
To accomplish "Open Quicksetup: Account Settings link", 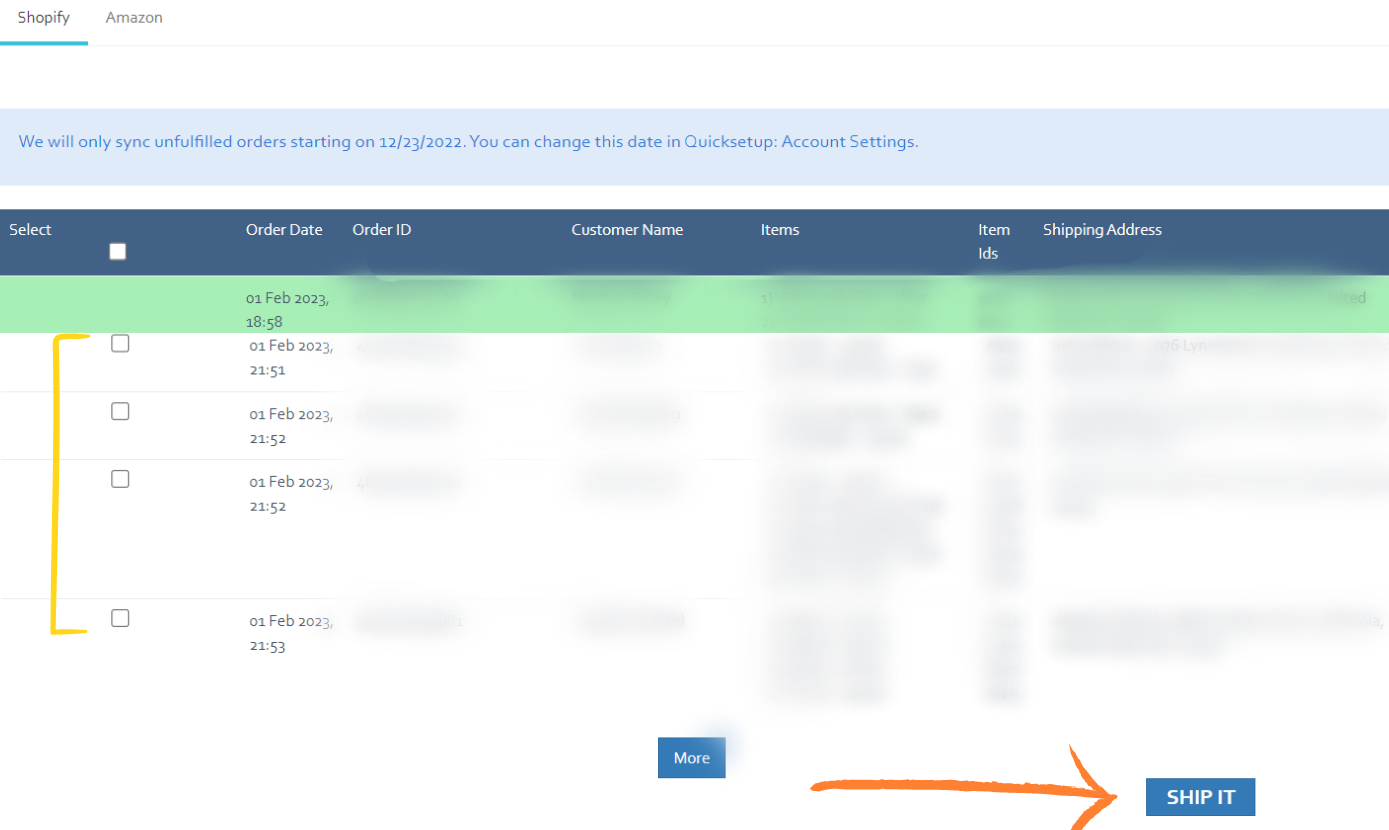I will point(799,141).
